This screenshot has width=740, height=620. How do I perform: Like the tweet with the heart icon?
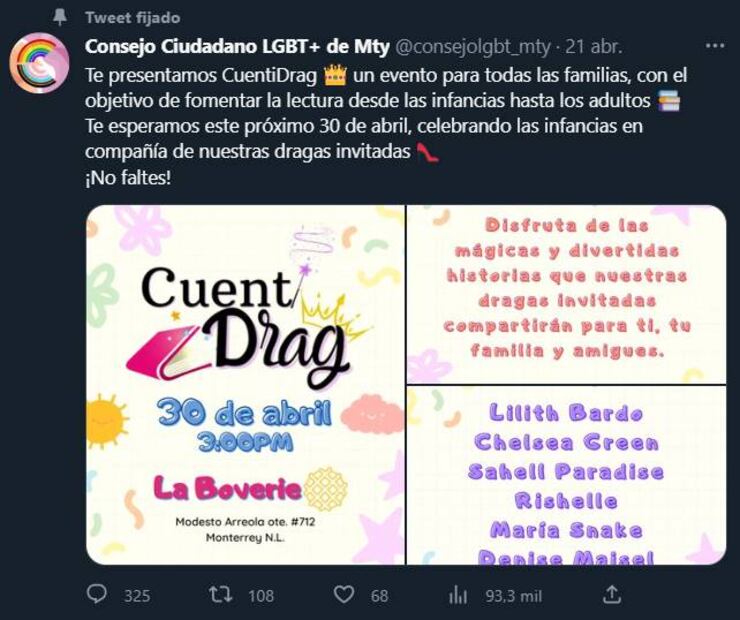click(344, 595)
